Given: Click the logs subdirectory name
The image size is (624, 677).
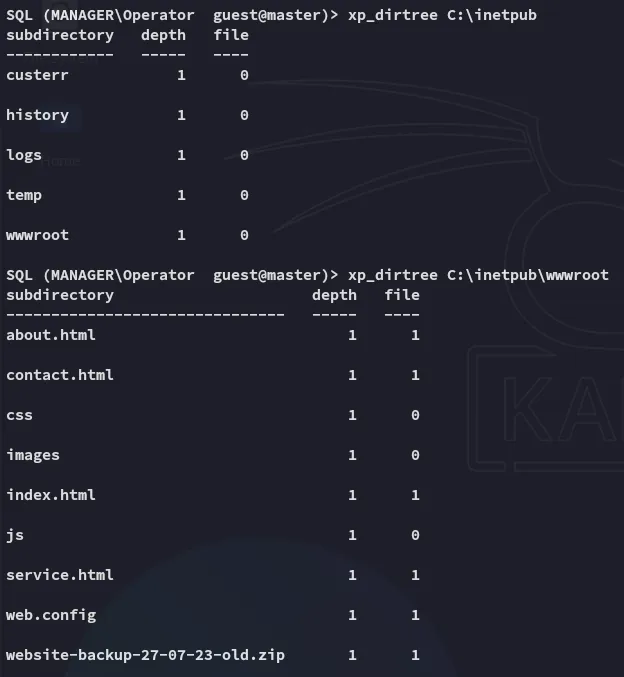Looking at the screenshot, I should (24, 155).
